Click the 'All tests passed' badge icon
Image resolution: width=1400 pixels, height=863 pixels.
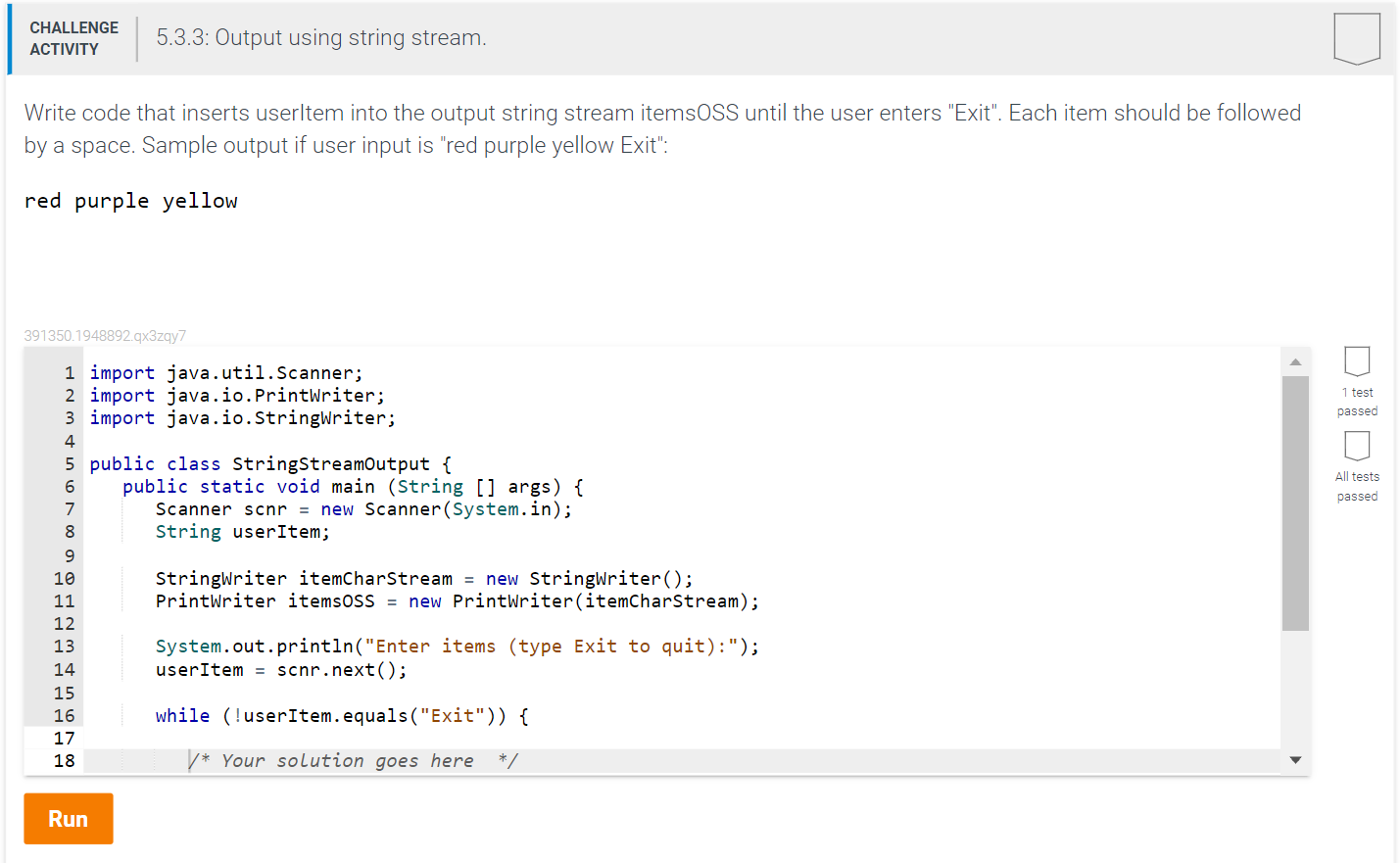1357,446
